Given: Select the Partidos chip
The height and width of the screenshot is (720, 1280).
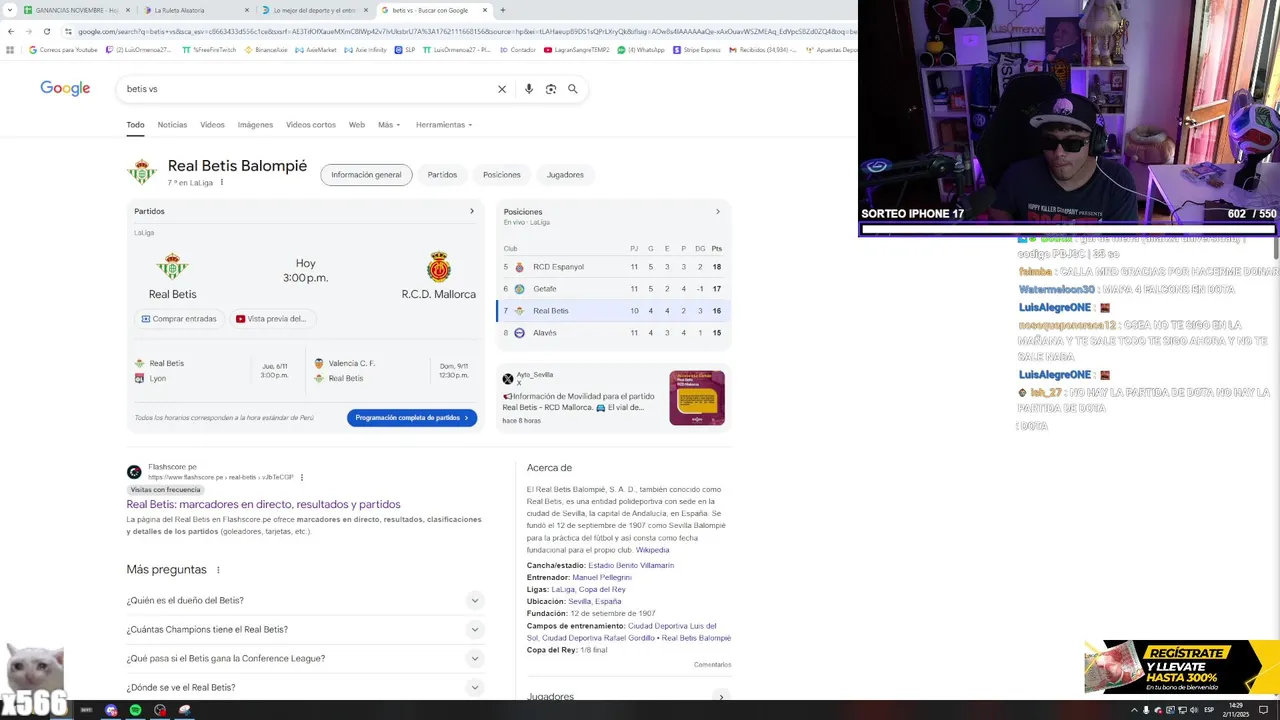Looking at the screenshot, I should (442, 174).
